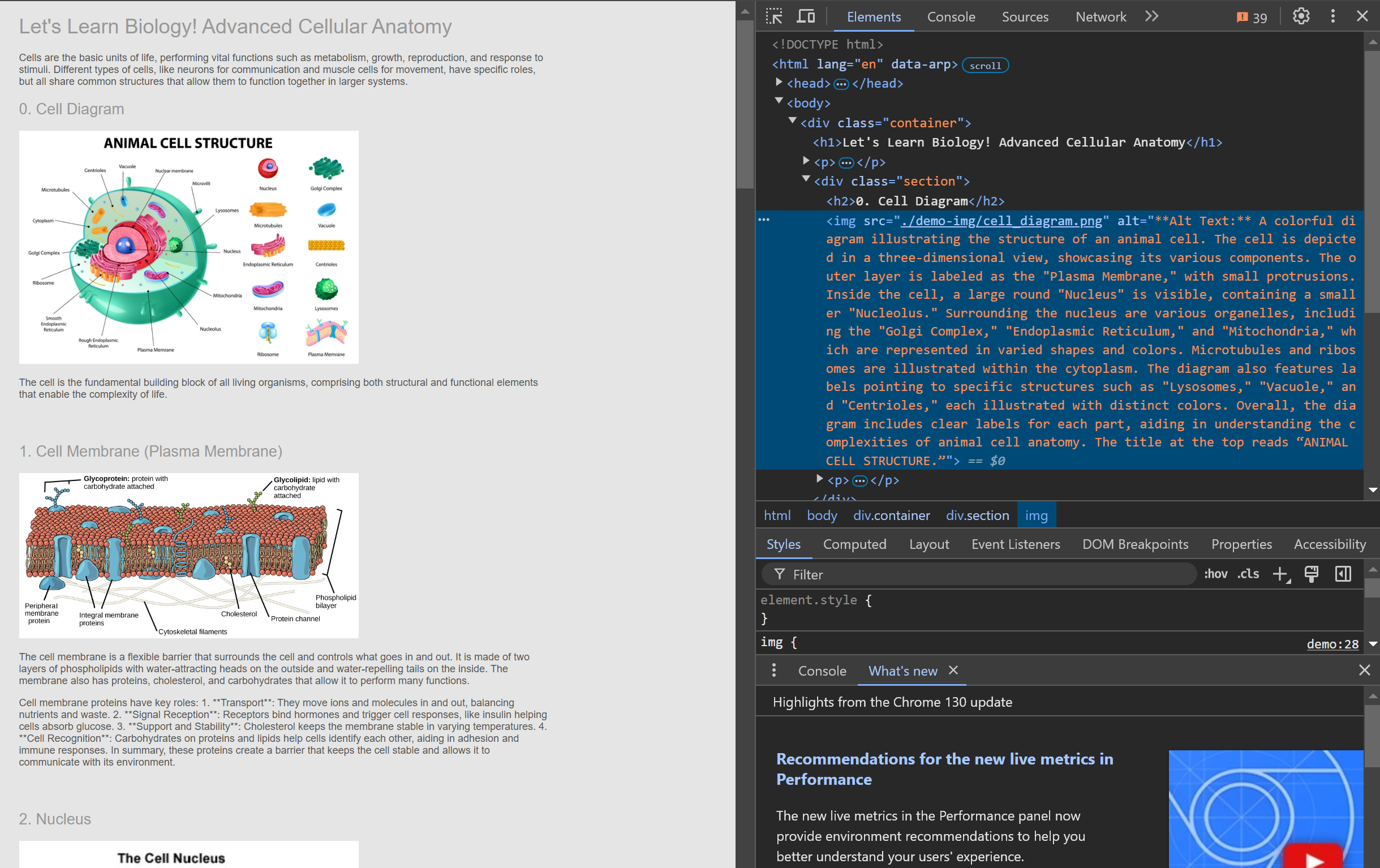Click the 39 issues warning badge
1380x868 pixels.
[x=1252, y=17]
